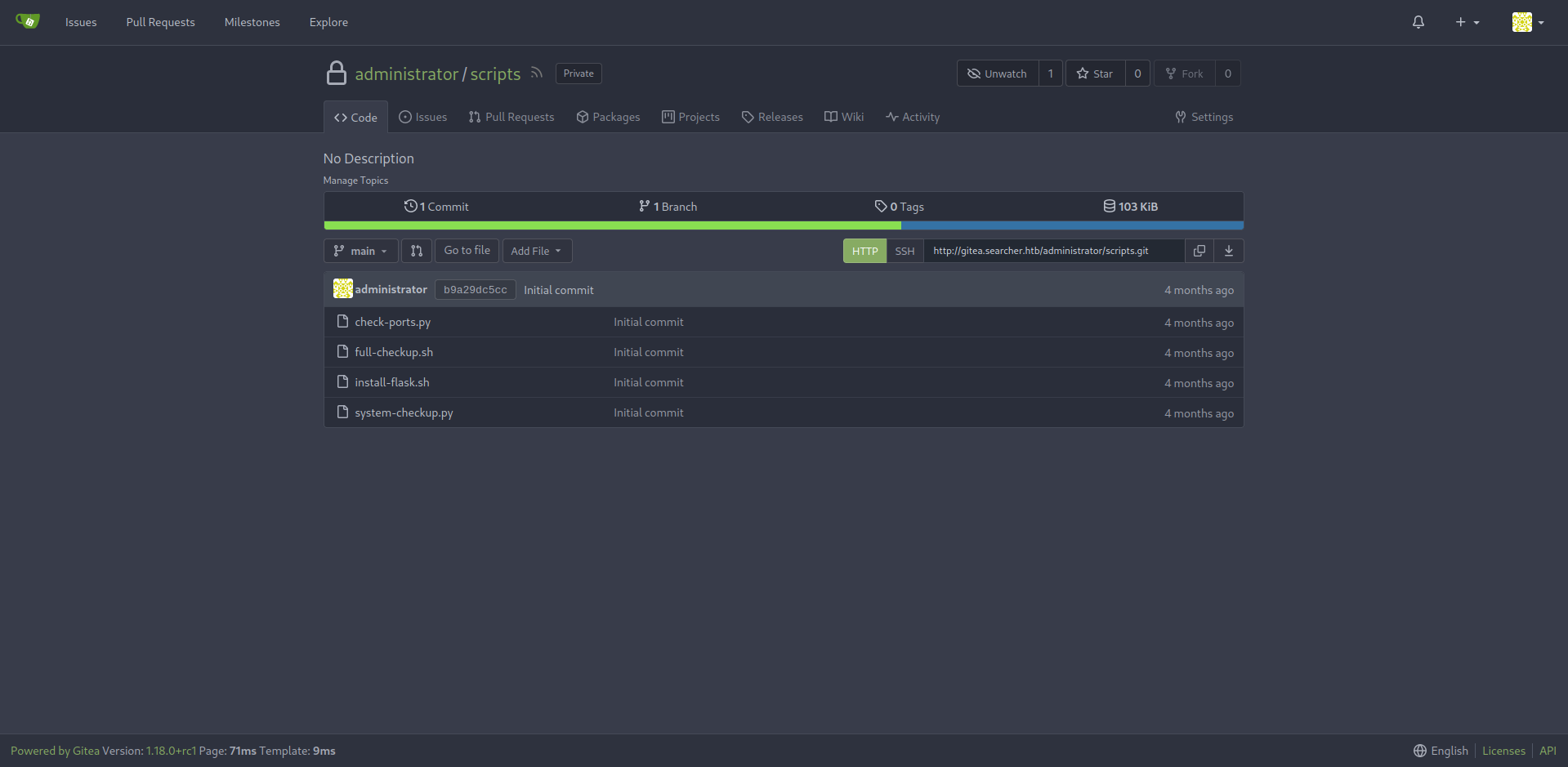
Task: Open the Releases tab
Action: click(x=772, y=117)
